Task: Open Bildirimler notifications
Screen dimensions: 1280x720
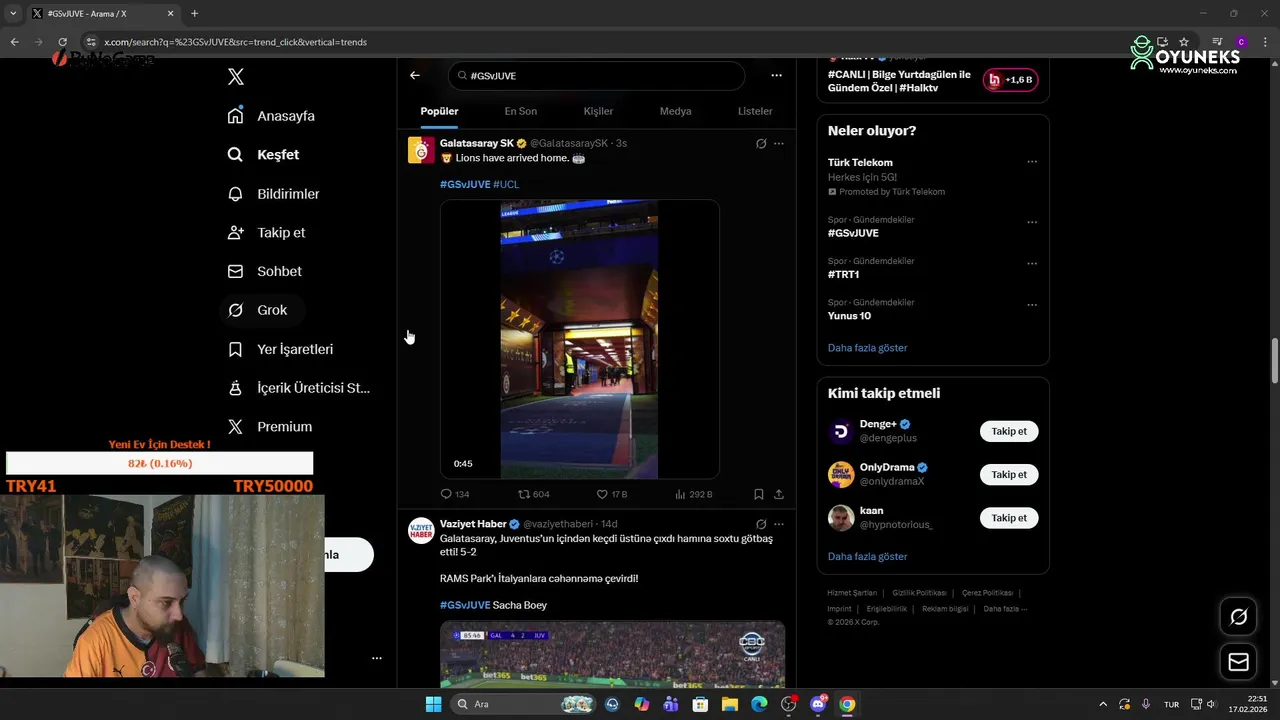Action: [x=273, y=194]
